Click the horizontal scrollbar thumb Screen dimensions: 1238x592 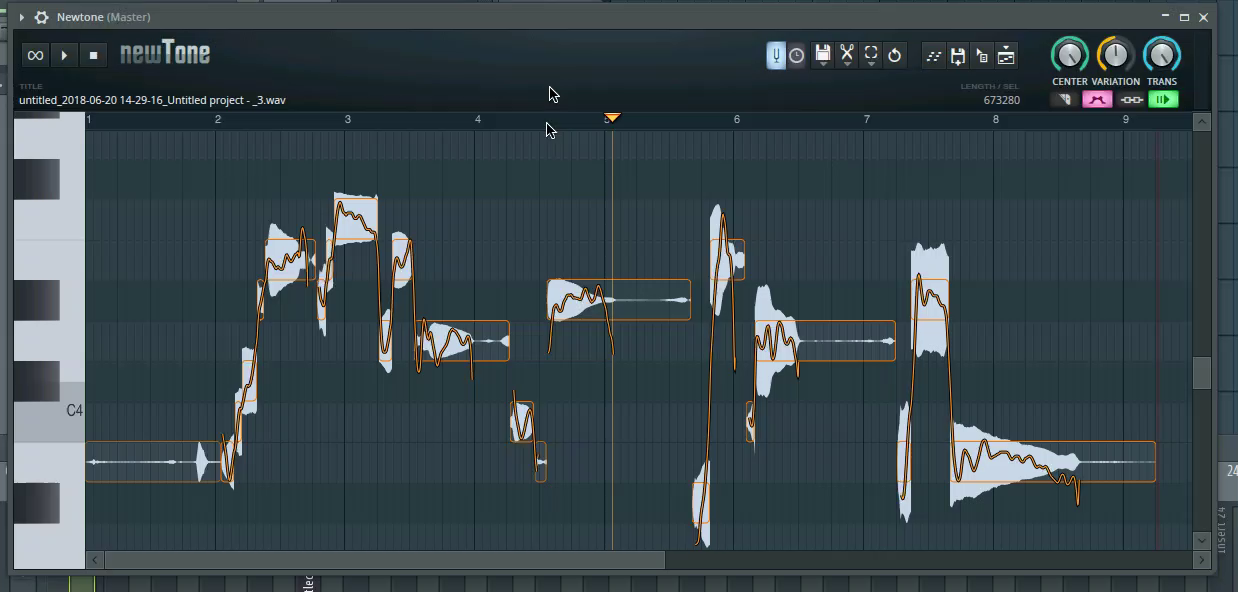click(384, 560)
